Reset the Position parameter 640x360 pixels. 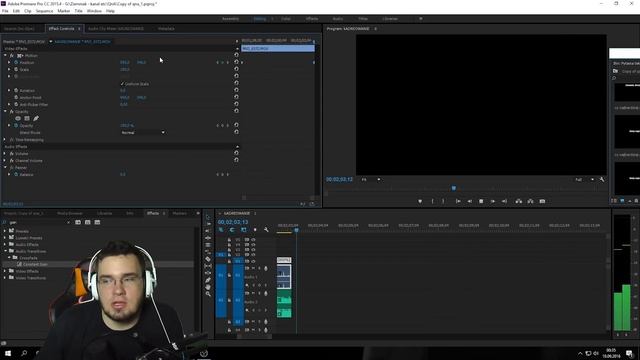click(x=236, y=62)
